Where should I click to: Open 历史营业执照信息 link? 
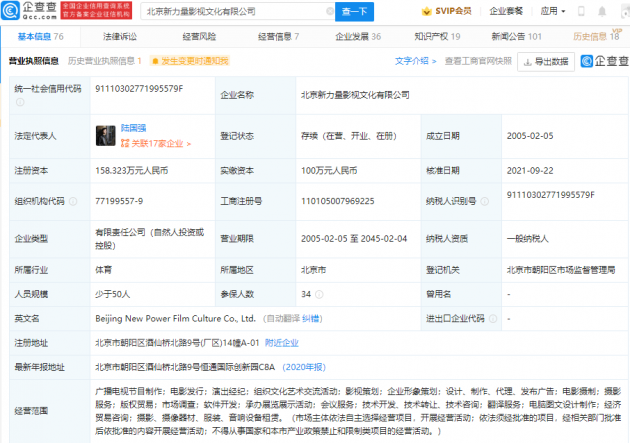pyautogui.click(x=104, y=61)
